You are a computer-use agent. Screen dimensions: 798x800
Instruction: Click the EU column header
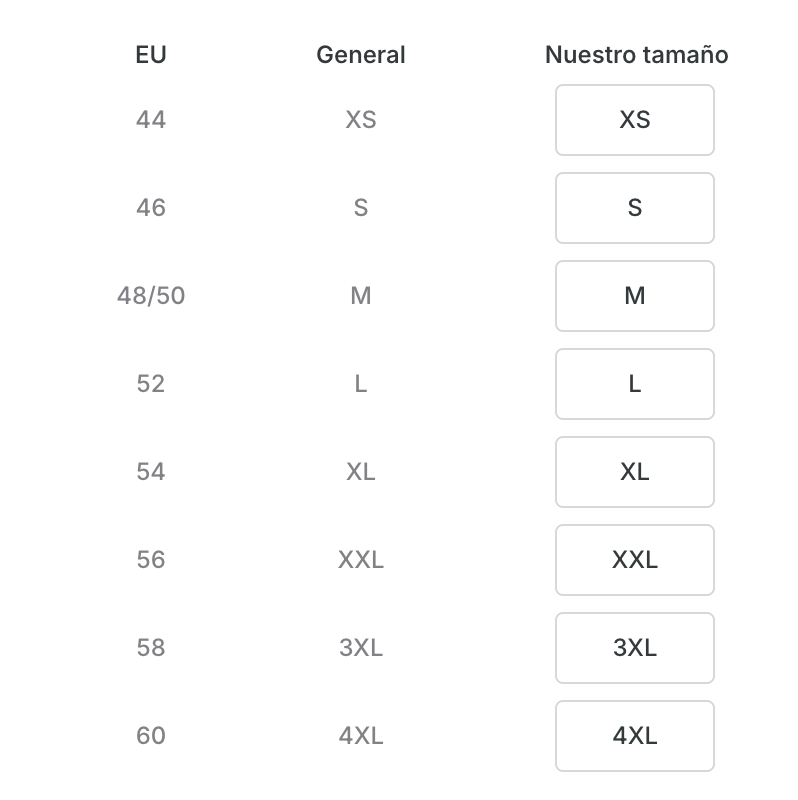pos(151,55)
